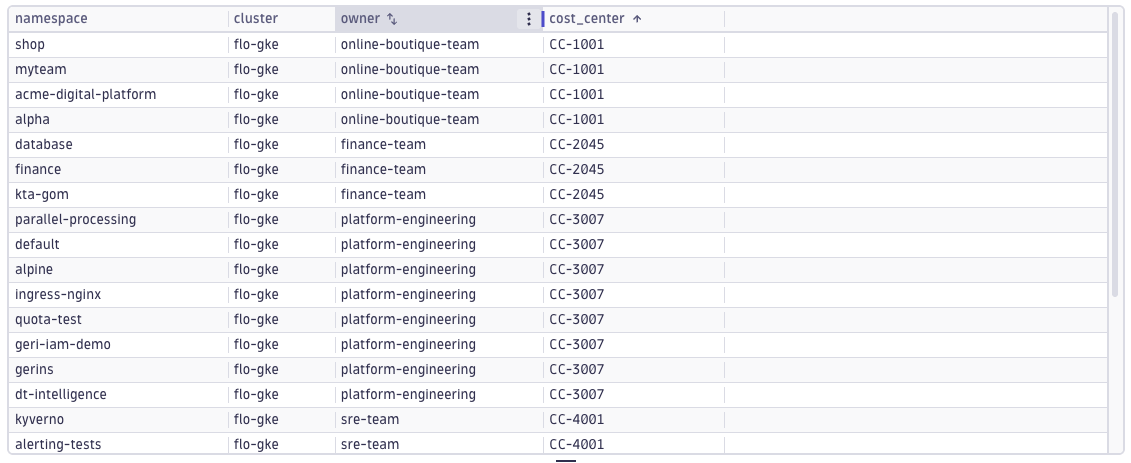
Task: Select the dt-intelligence namespace cell
Action: click(x=118, y=394)
